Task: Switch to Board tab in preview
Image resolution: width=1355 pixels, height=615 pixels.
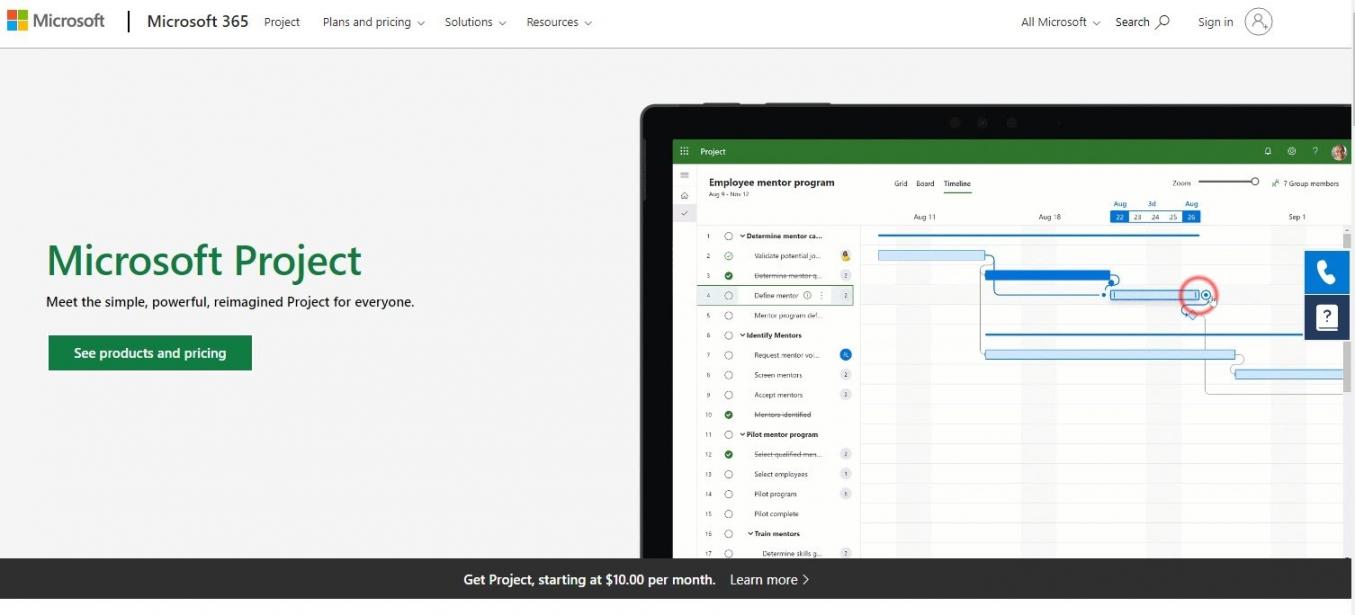Action: [x=925, y=184]
